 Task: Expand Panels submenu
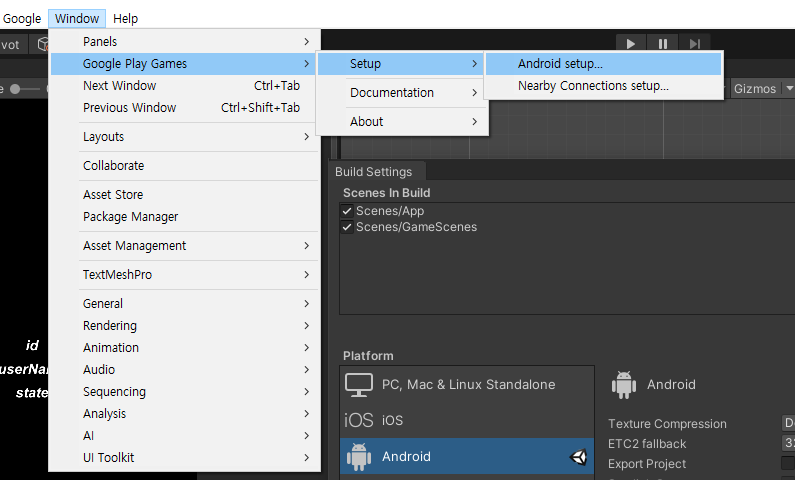(x=185, y=42)
